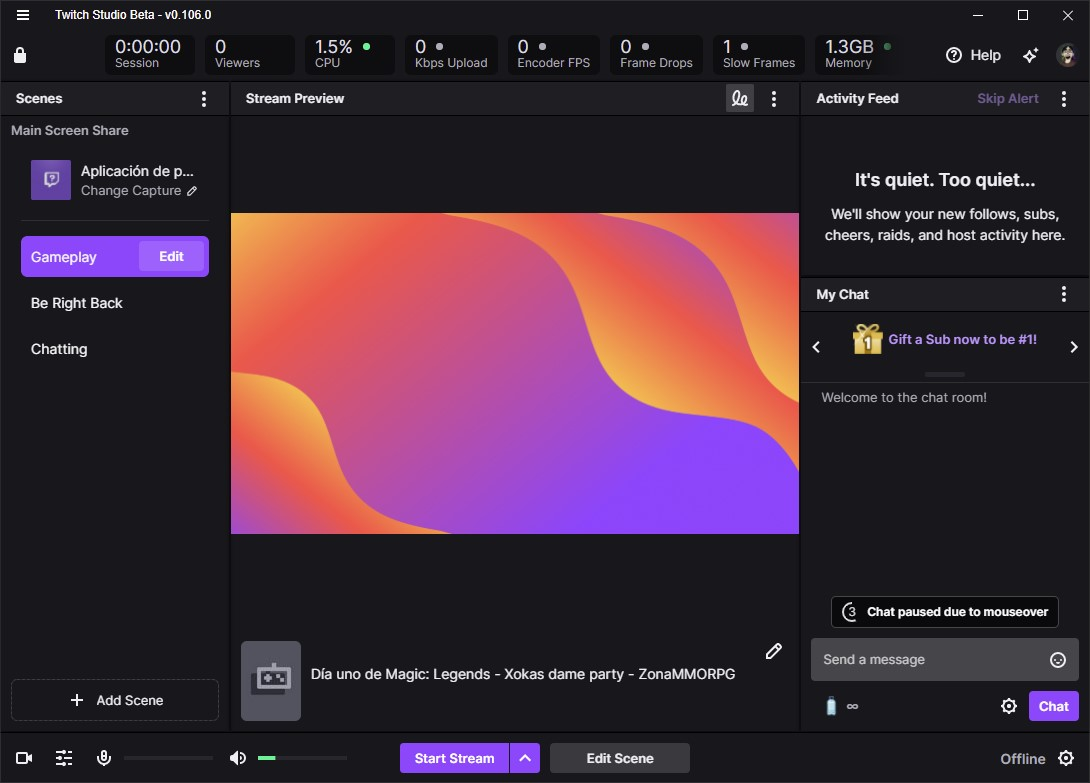This screenshot has width=1090, height=783.
Task: Expand Start Stream options arrow
Action: 525,758
